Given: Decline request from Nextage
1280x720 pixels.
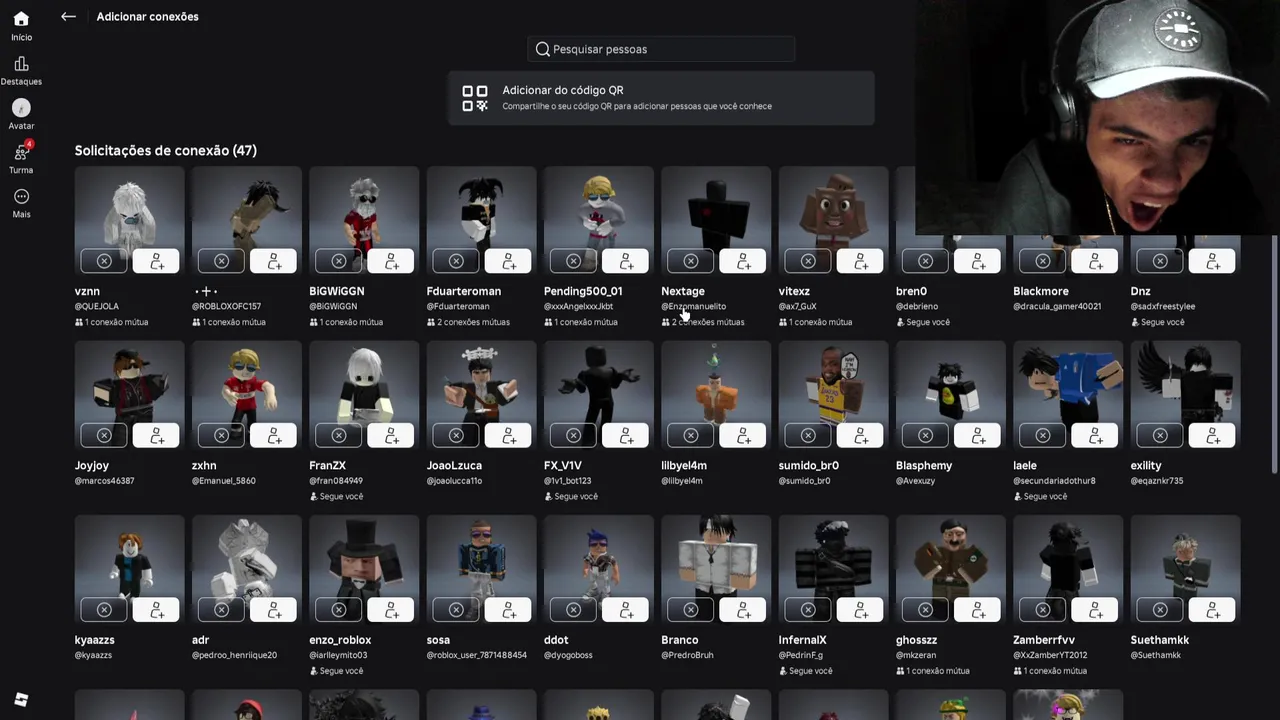Looking at the screenshot, I should point(691,261).
